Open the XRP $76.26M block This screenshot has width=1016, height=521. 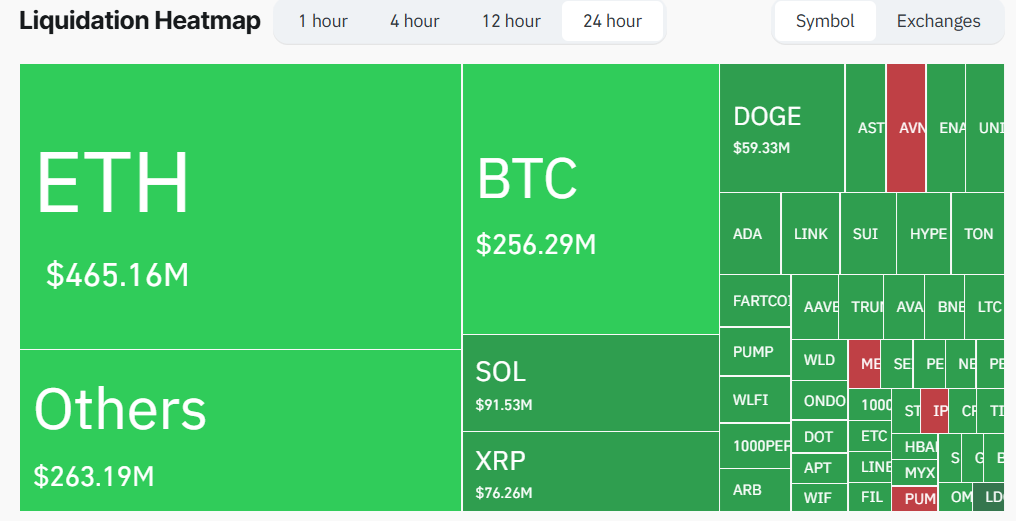pyautogui.click(x=590, y=471)
